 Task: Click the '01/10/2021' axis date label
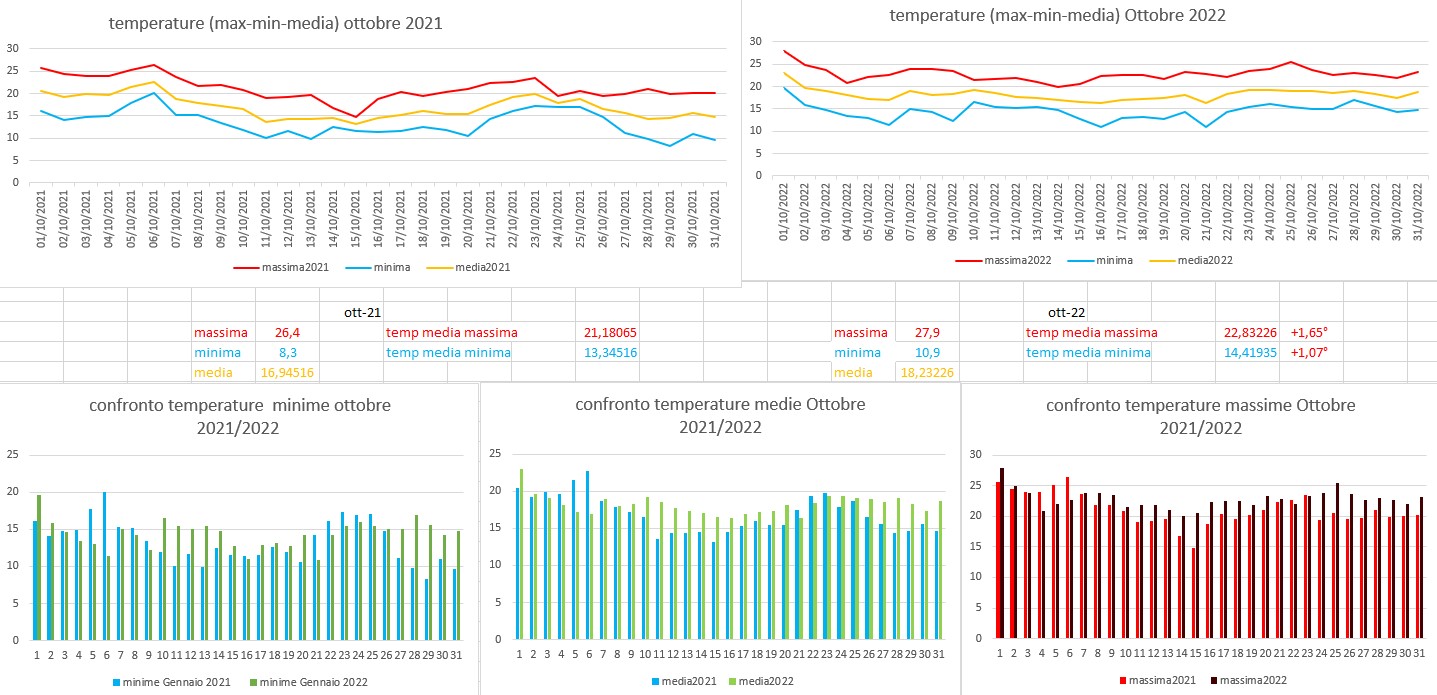(x=42, y=218)
